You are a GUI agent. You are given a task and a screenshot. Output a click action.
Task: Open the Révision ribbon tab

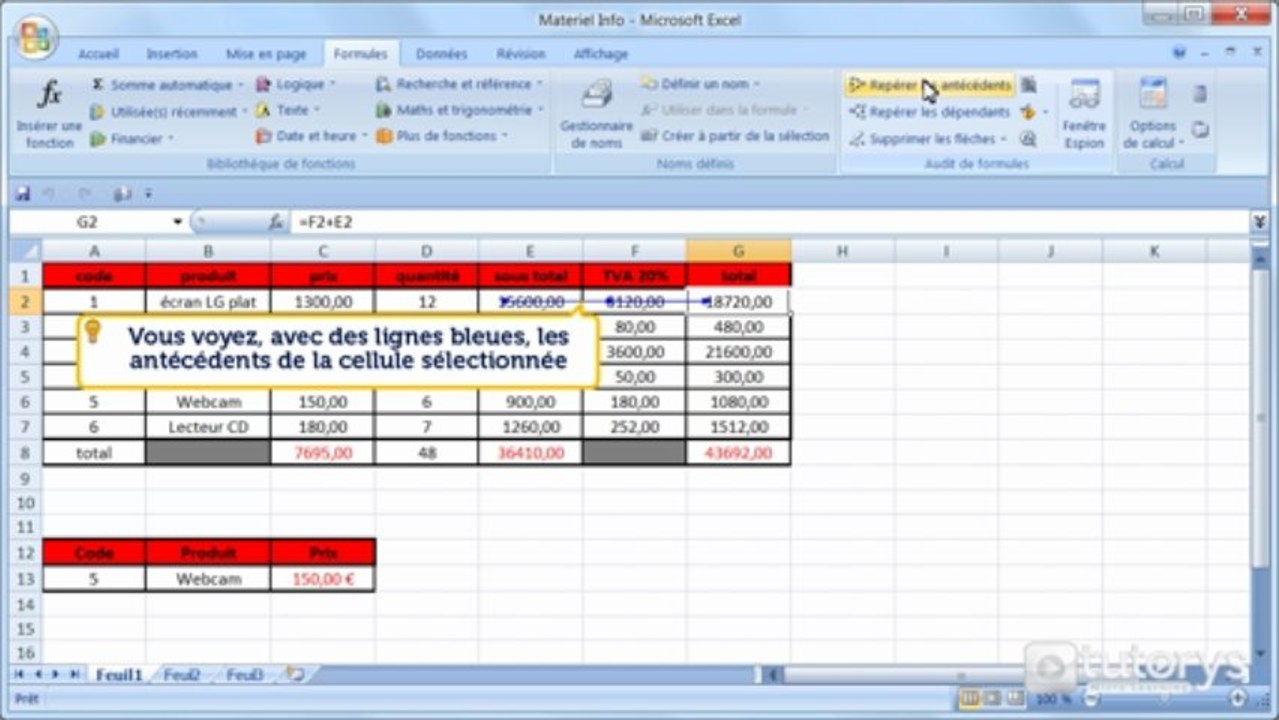click(x=521, y=54)
